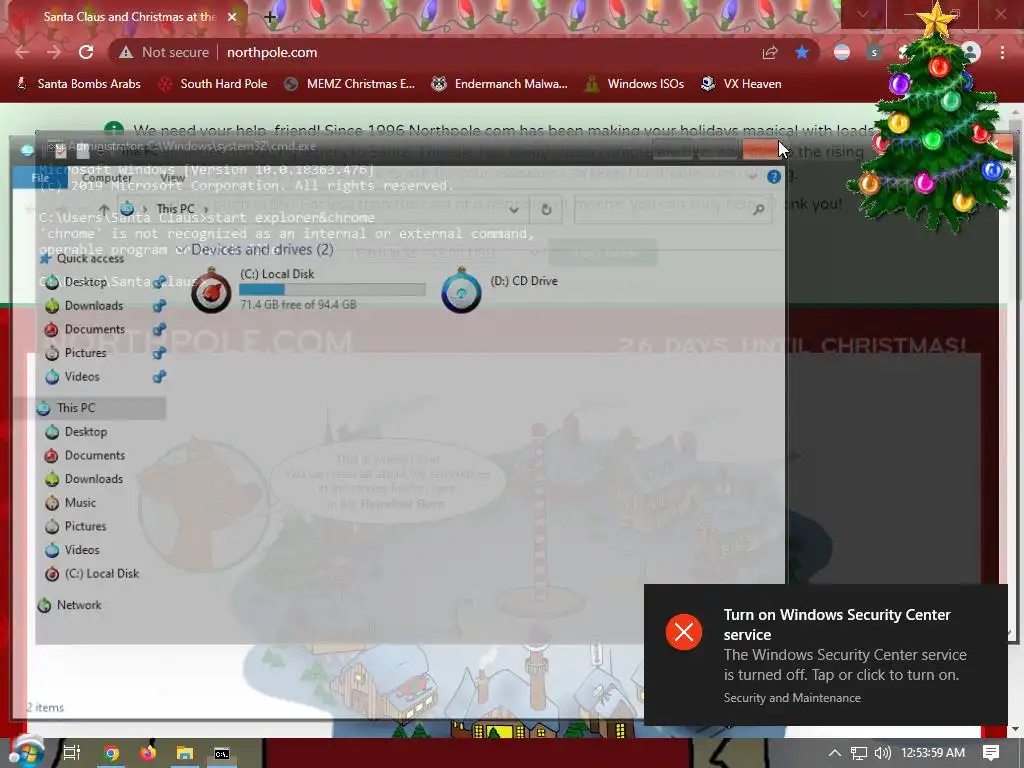Open the File tab in Explorer

point(40,178)
